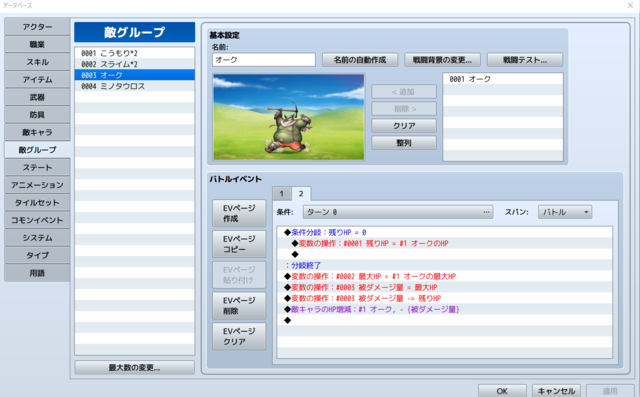The height and width of the screenshot is (397, 640).
Task: Open the 条件 ターン 0 selector
Action: tap(398, 212)
